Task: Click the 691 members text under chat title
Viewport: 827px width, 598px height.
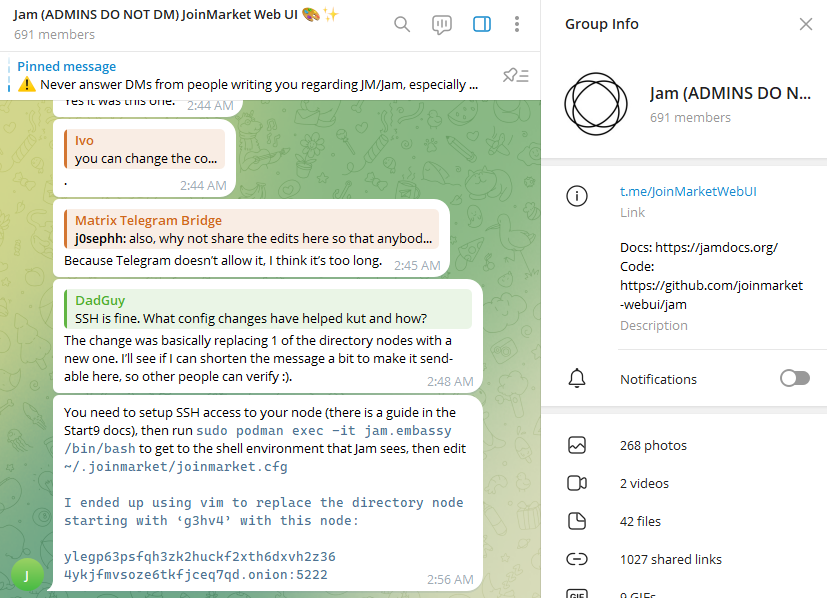Action: point(54,35)
